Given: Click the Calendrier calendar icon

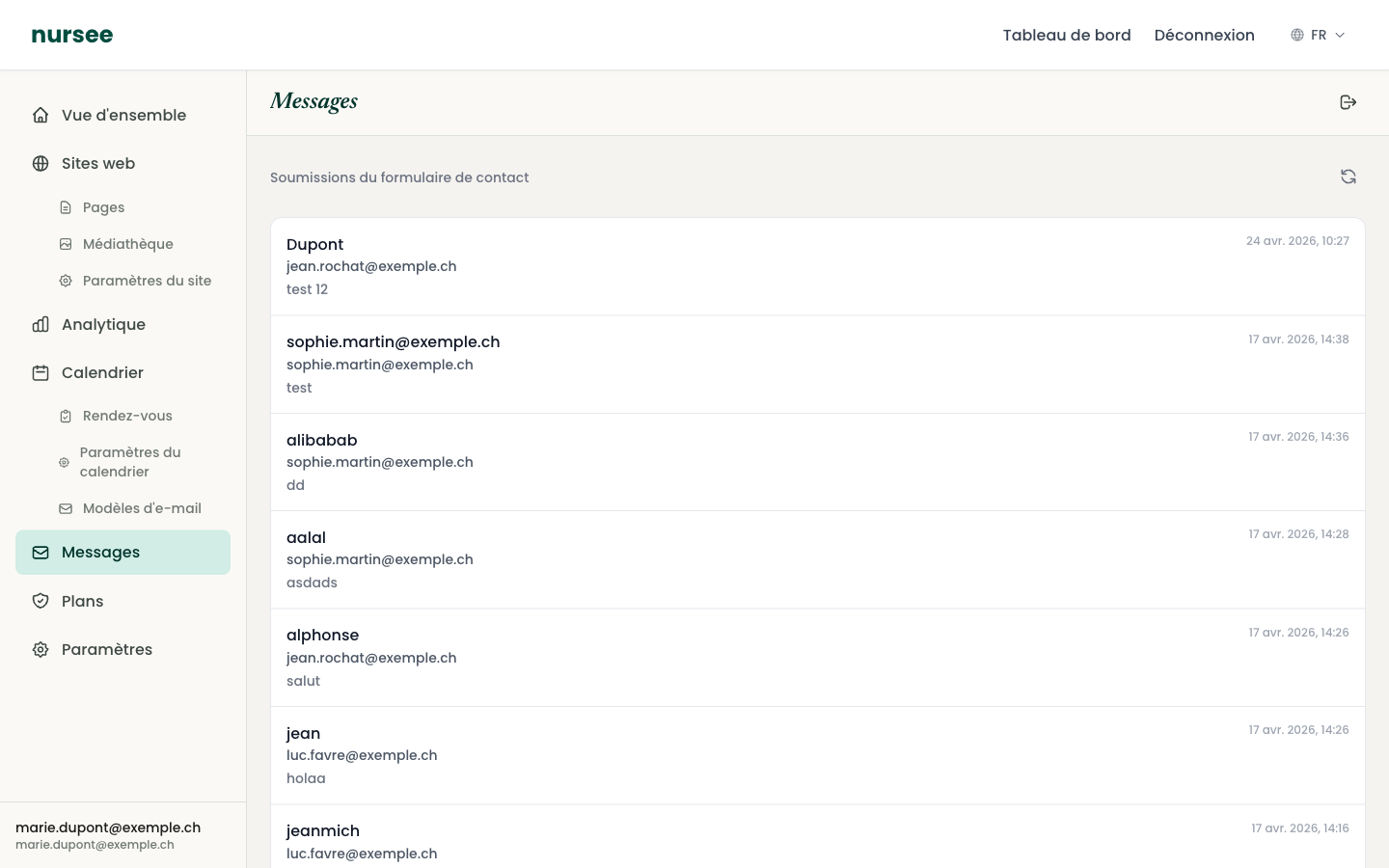Looking at the screenshot, I should [x=41, y=372].
